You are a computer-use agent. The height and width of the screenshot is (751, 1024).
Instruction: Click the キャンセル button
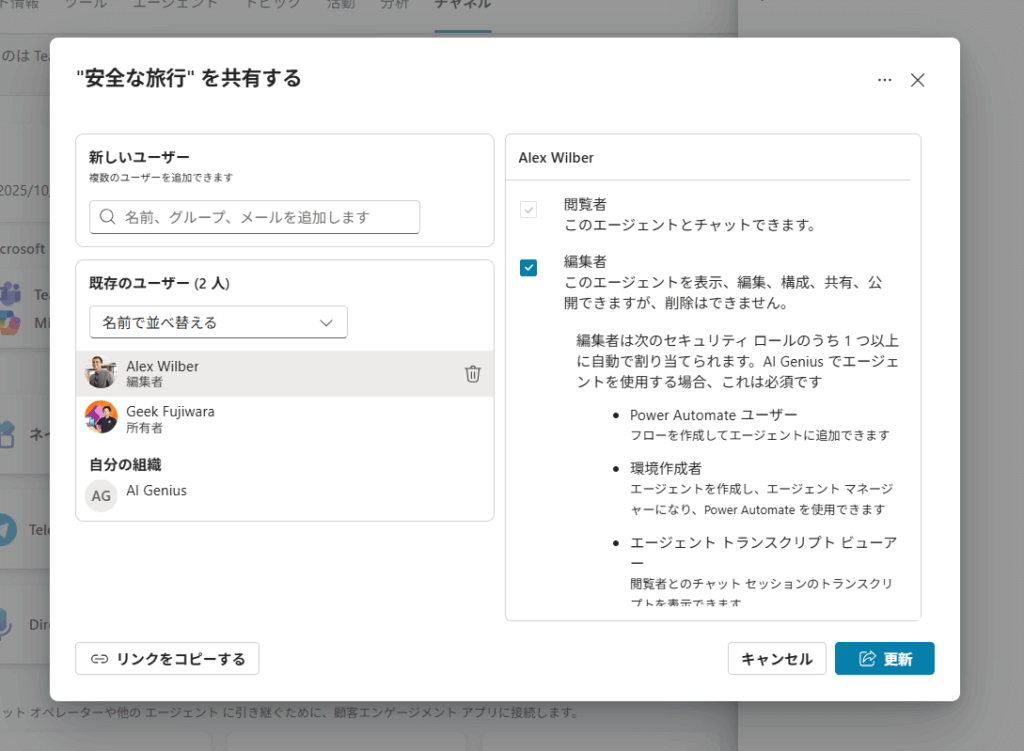(776, 659)
